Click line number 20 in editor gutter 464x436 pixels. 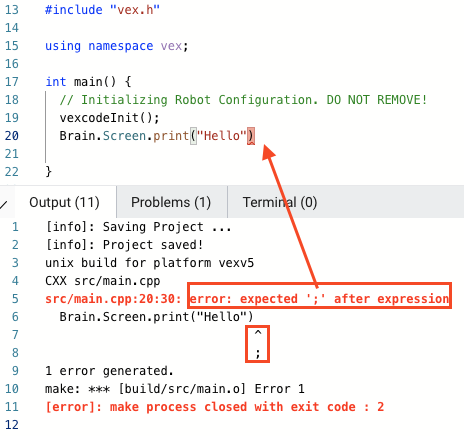pyautogui.click(x=12, y=136)
